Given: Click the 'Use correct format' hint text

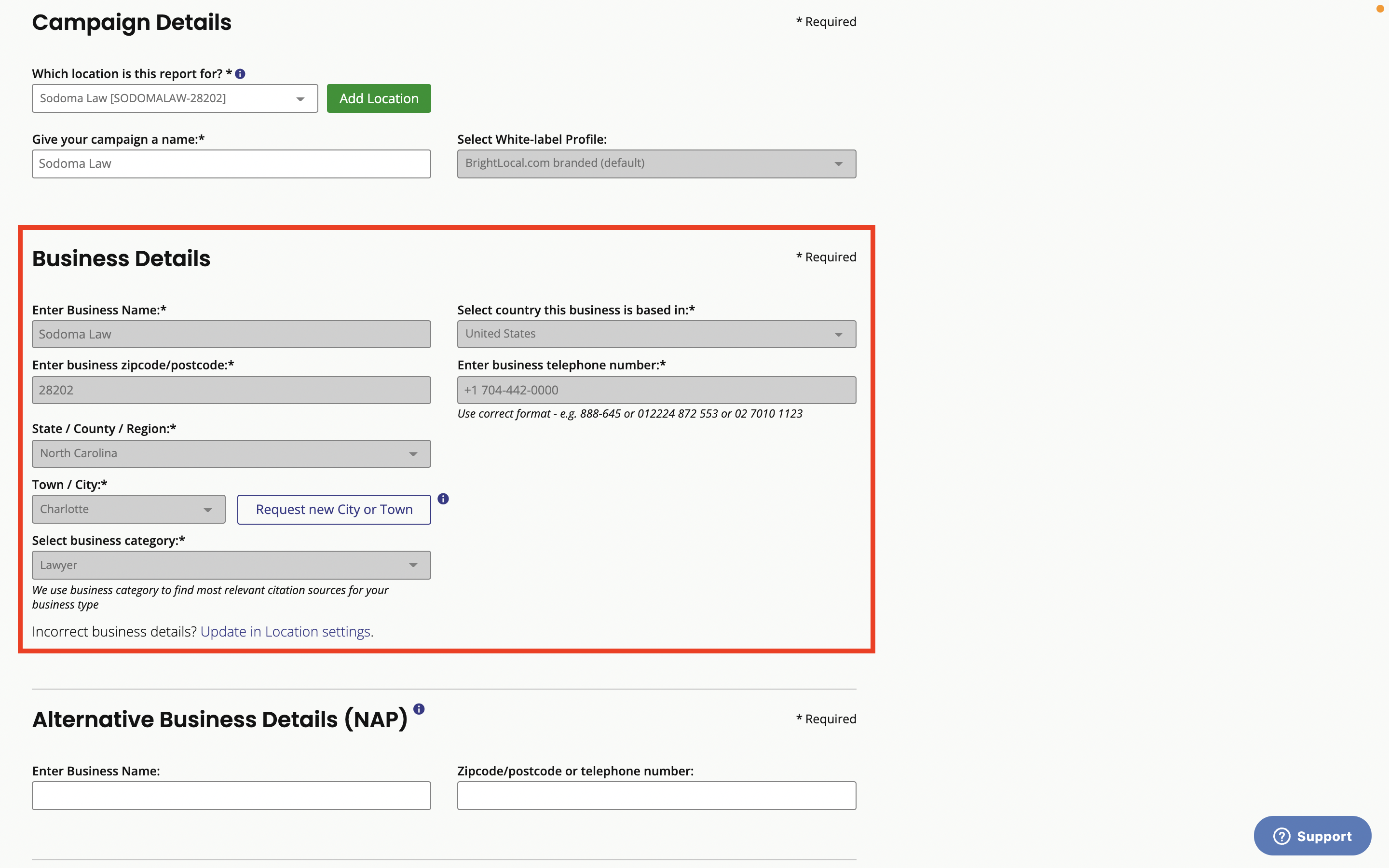Looking at the screenshot, I should [x=630, y=413].
